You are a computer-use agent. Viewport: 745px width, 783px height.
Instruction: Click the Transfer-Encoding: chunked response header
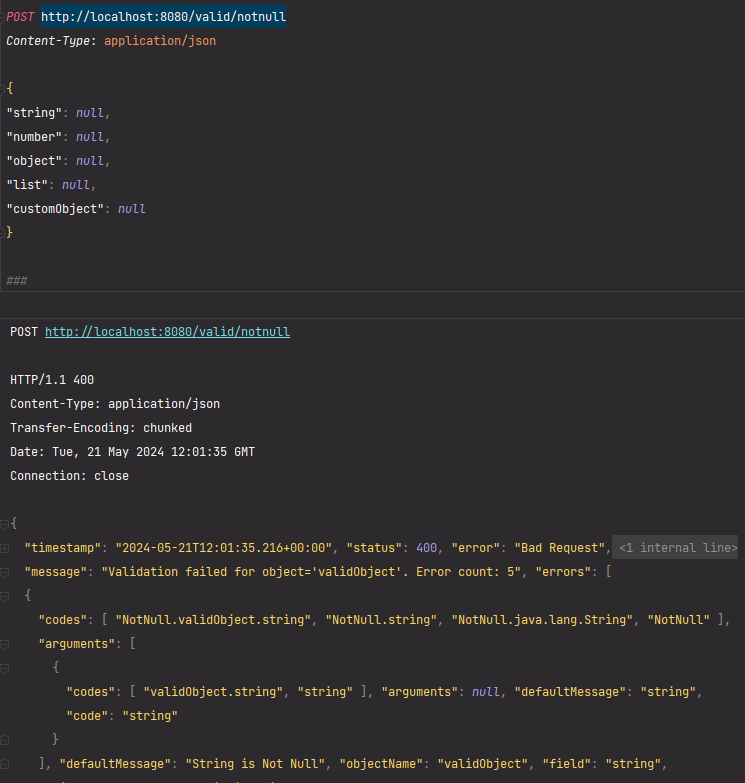coord(101,428)
